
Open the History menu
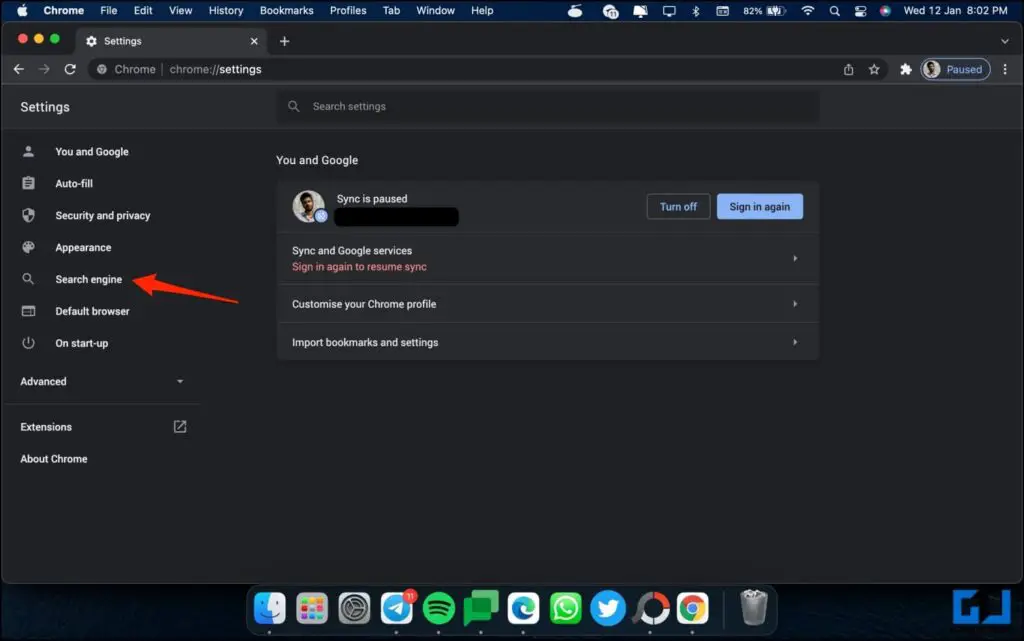pyautogui.click(x=226, y=10)
